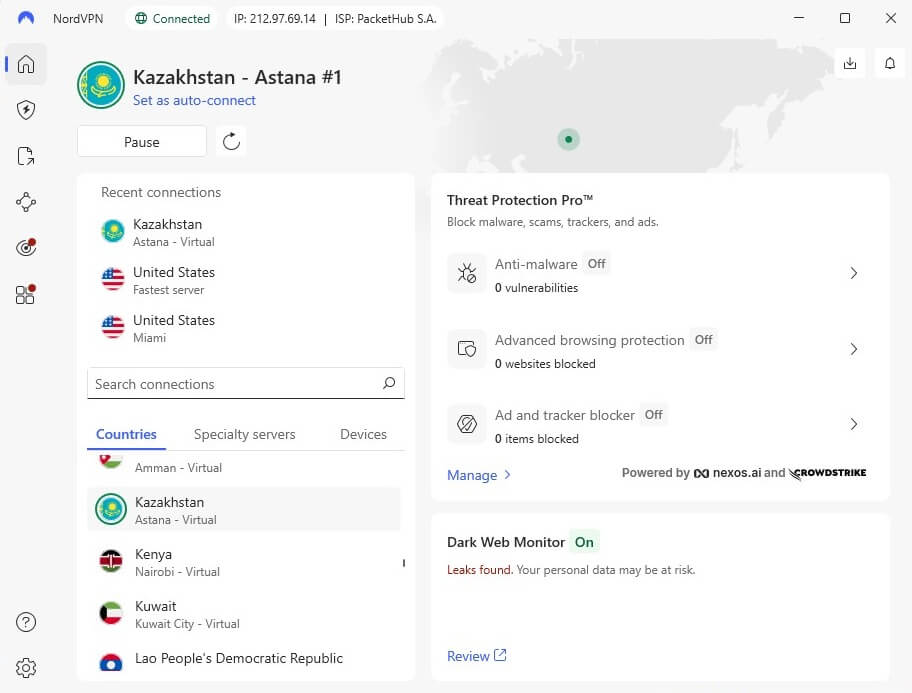Click the Ad and tracker blocker icon
Image resolution: width=912 pixels, height=693 pixels.
click(x=466, y=424)
